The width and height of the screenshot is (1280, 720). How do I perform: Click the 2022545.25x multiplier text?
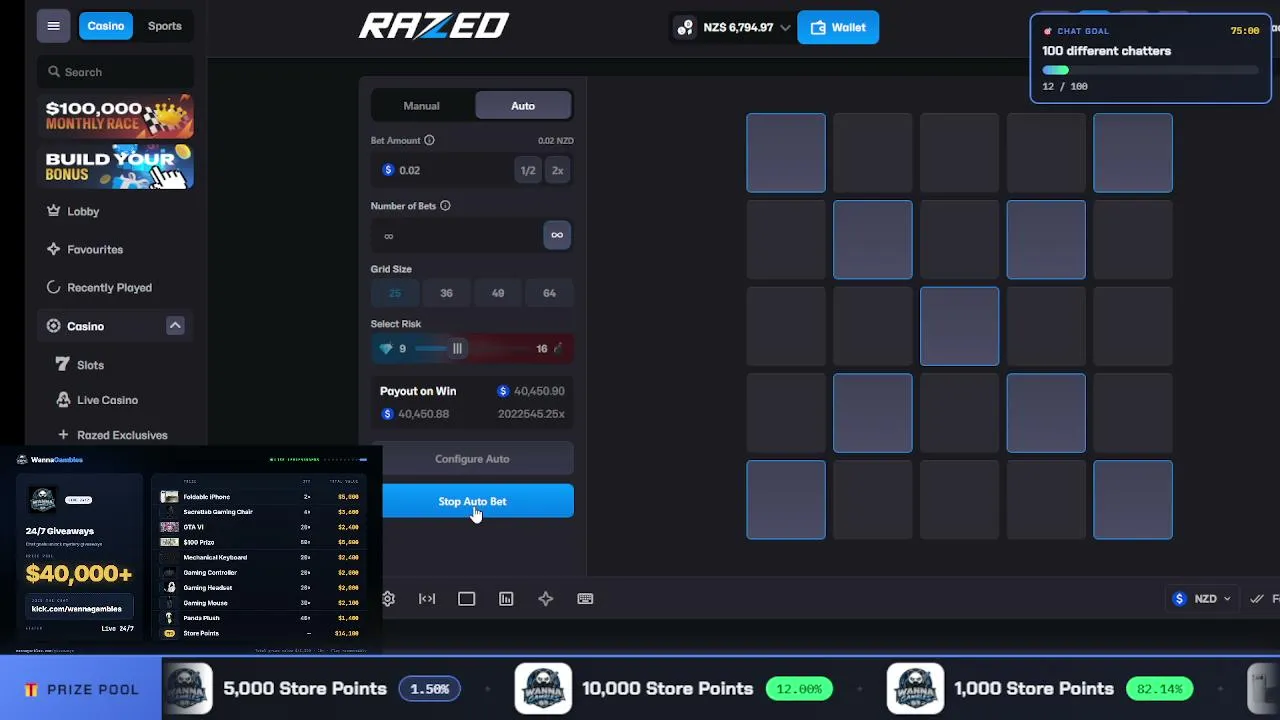click(531, 414)
